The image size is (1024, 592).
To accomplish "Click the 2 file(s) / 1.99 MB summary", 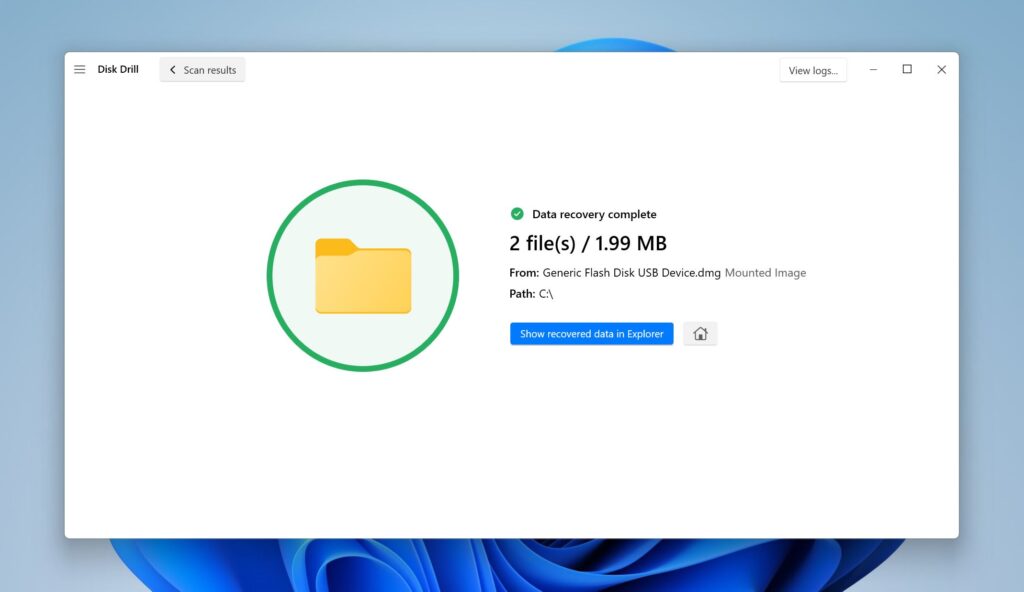I will pyautogui.click(x=588, y=242).
